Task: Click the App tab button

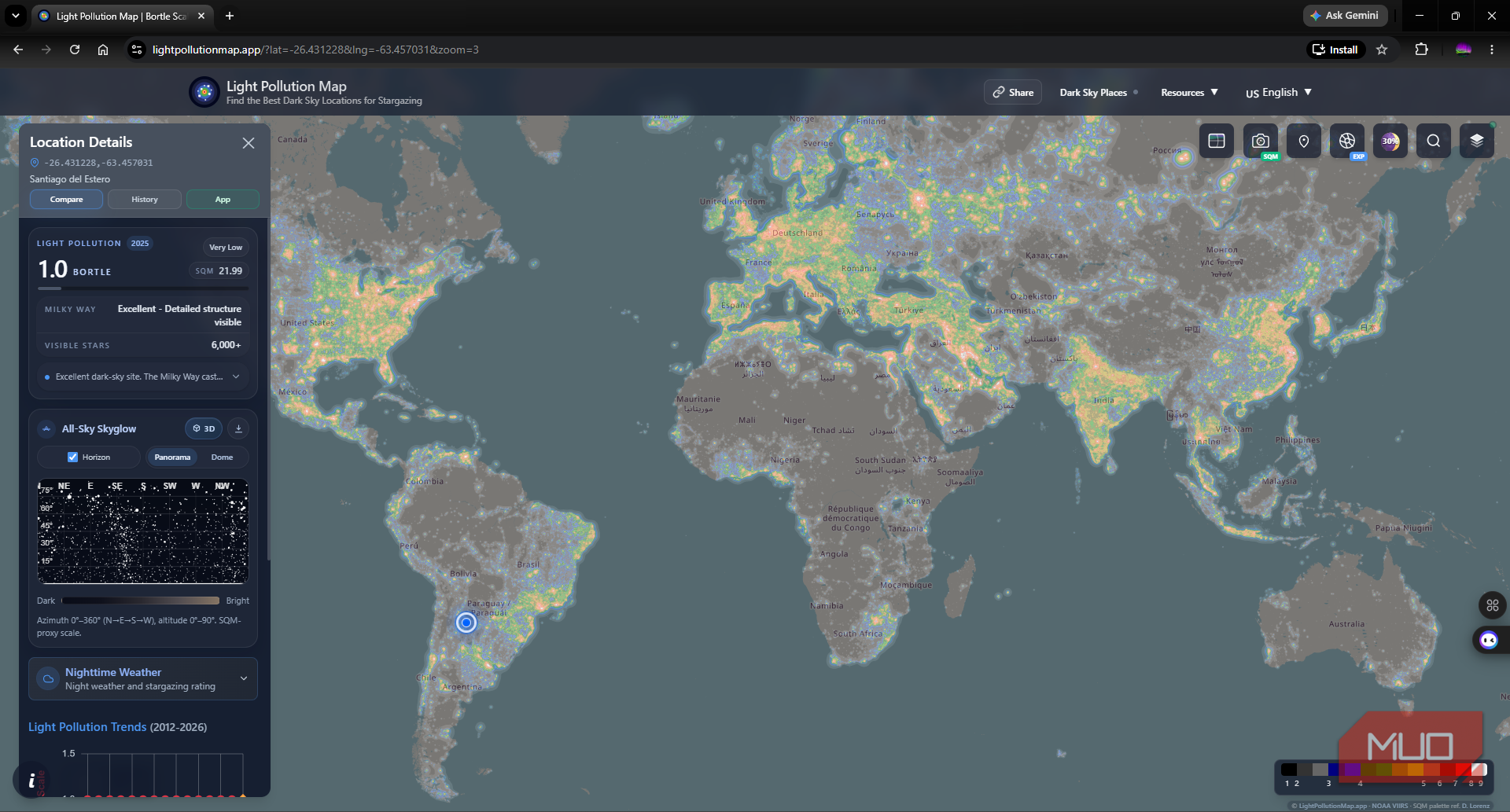Action: [x=223, y=200]
